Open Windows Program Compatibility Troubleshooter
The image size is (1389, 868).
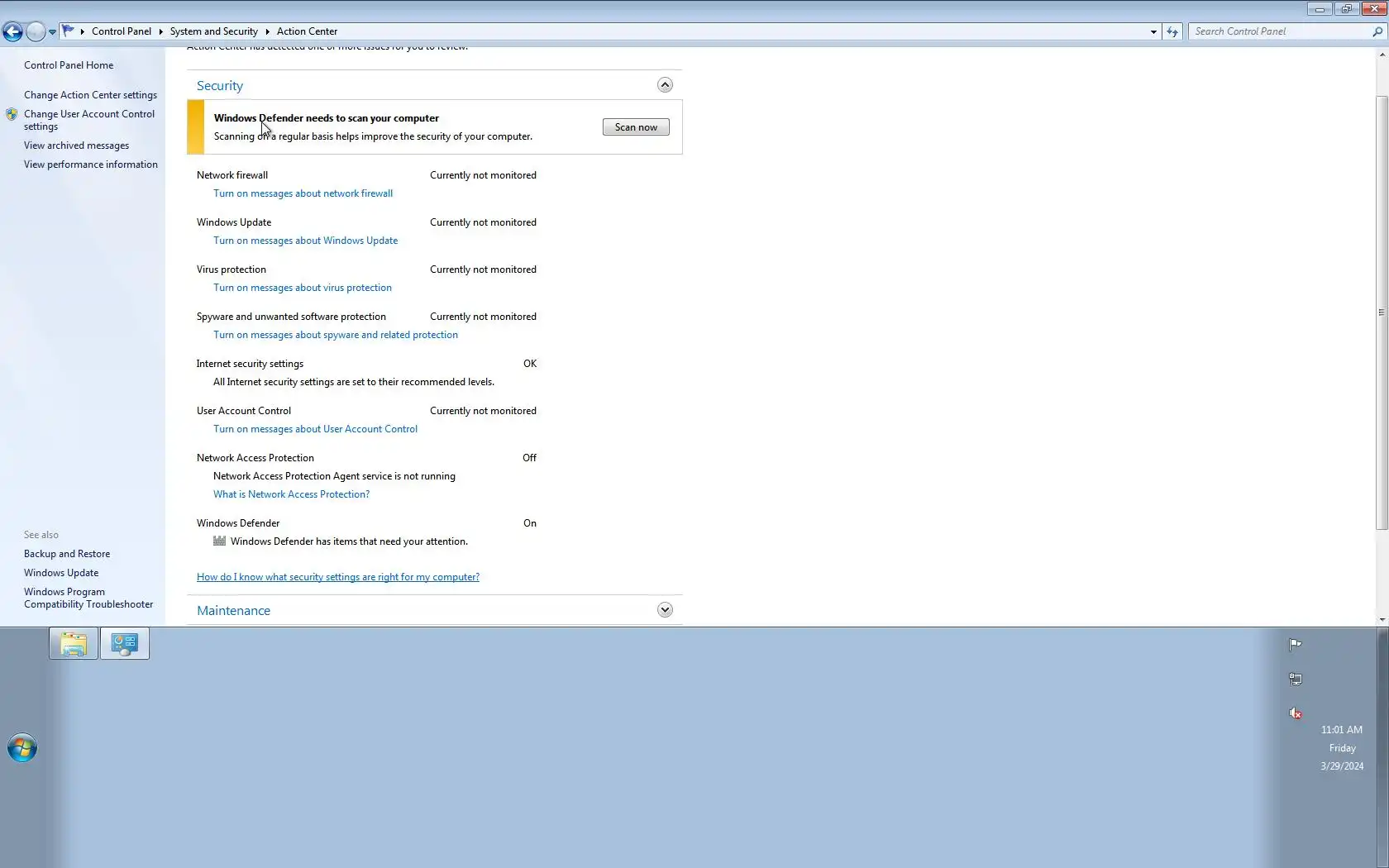[x=88, y=598]
